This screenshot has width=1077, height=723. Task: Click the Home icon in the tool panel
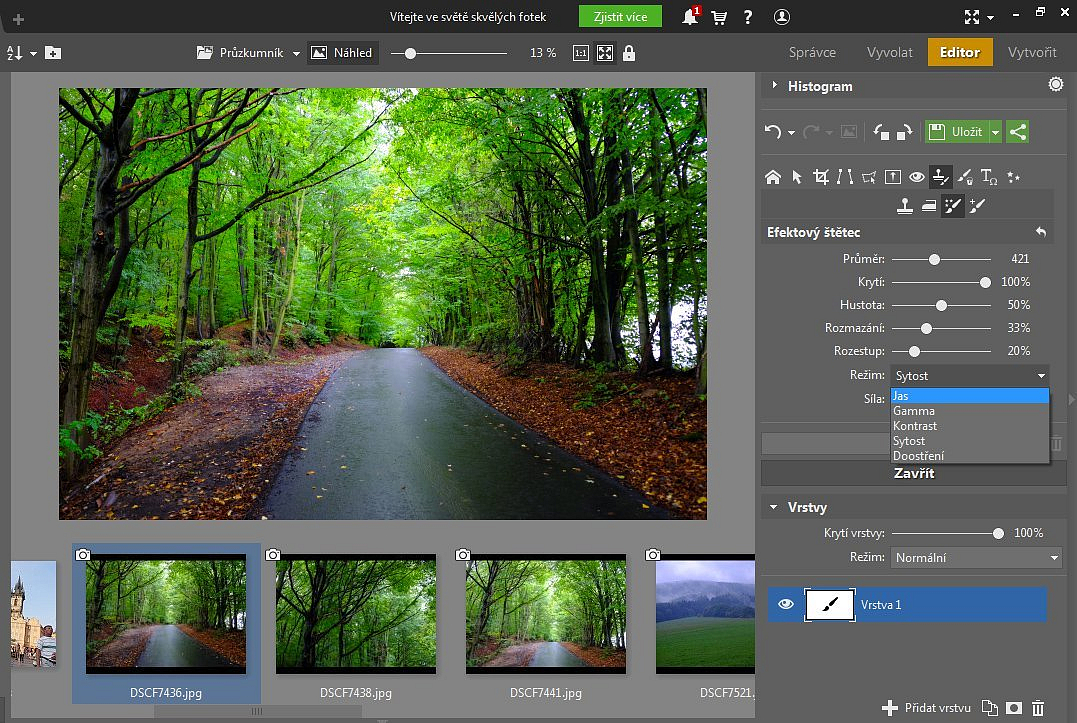coord(773,177)
